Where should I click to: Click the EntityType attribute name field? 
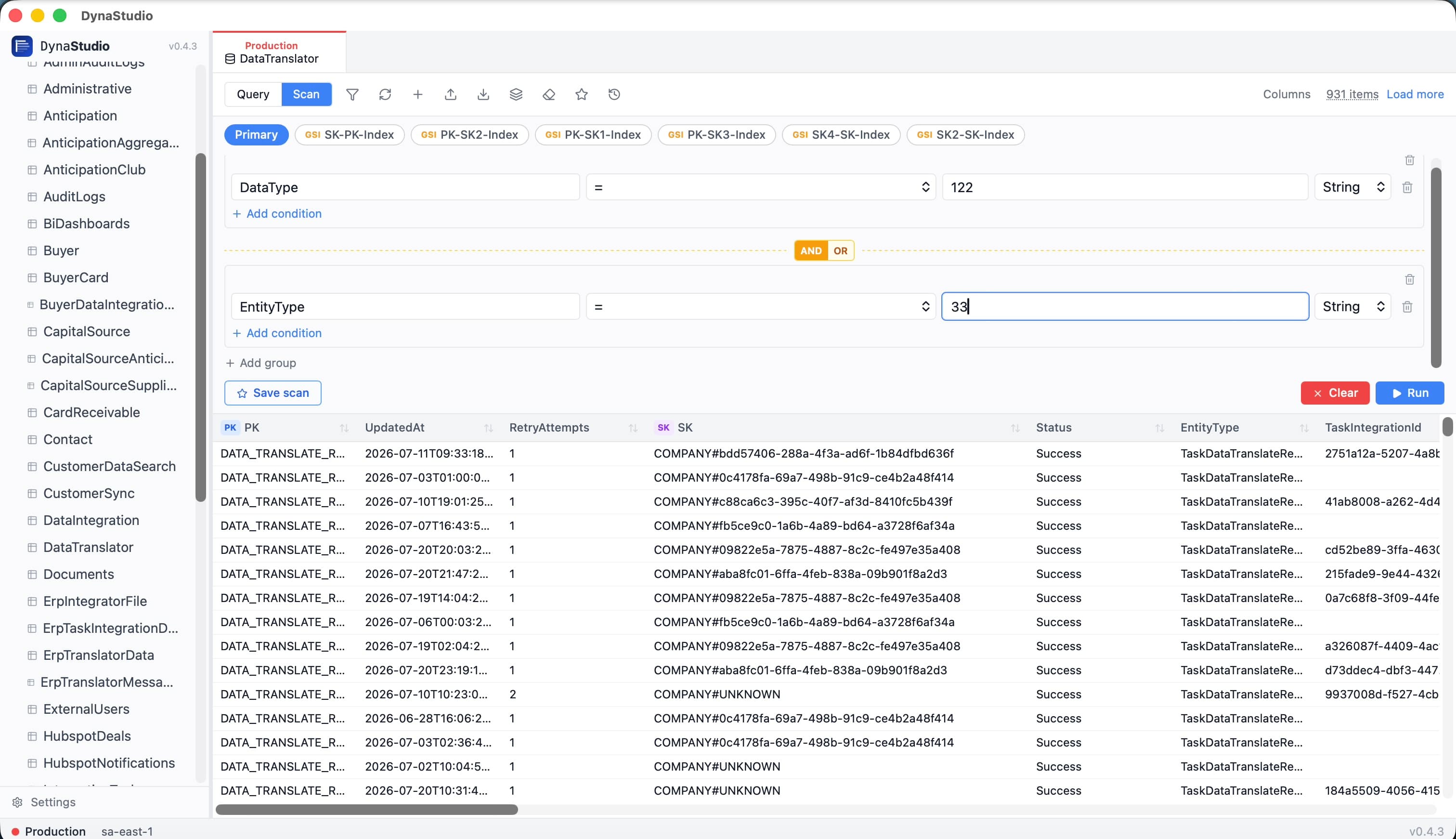click(405, 306)
